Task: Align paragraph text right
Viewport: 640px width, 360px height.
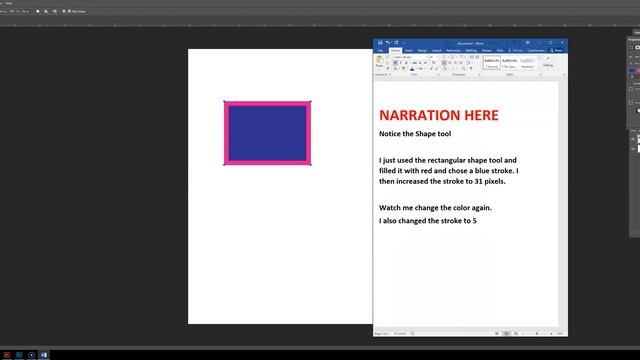Action: click(x=456, y=62)
